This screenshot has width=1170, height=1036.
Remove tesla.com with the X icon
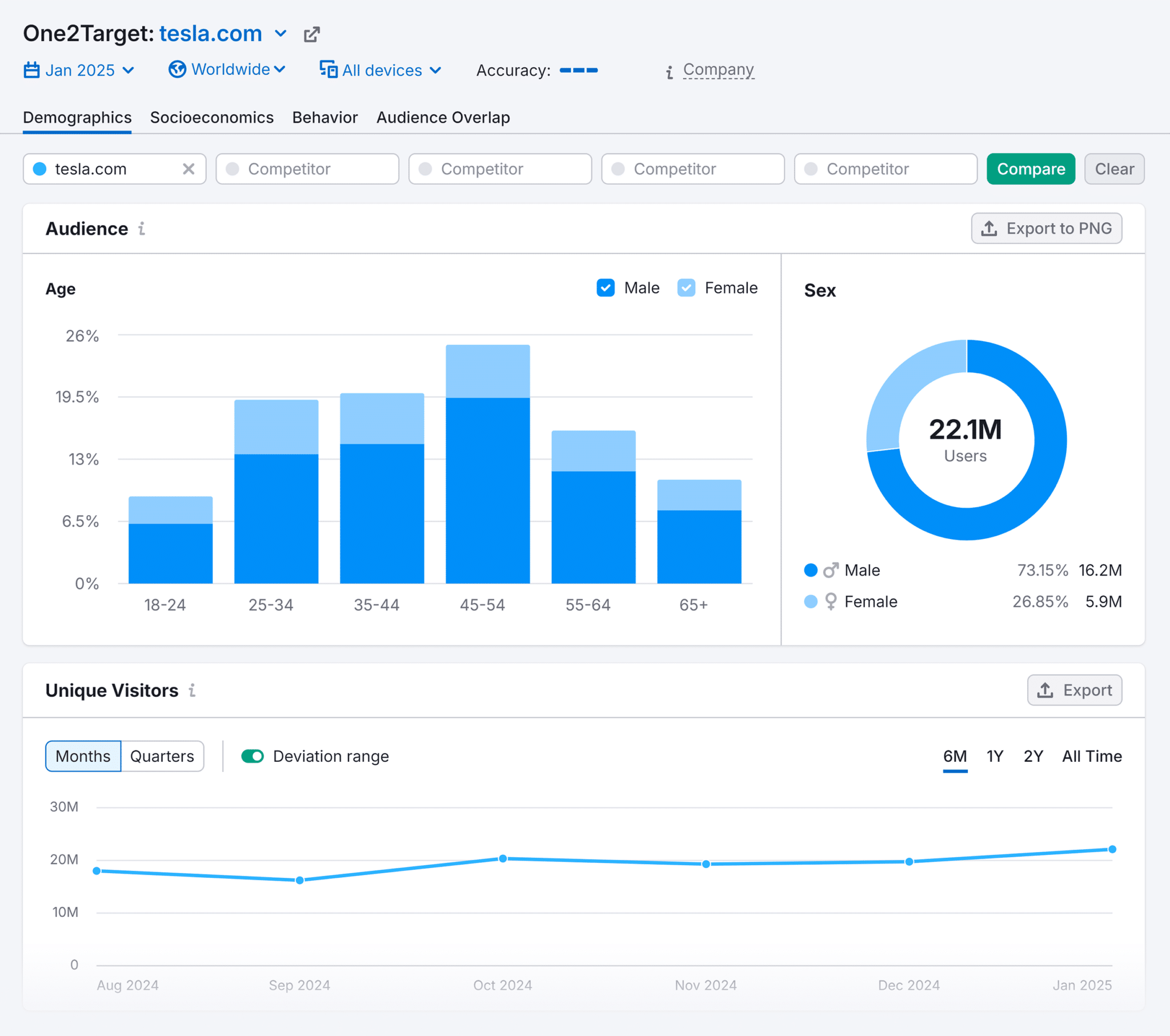tap(189, 169)
